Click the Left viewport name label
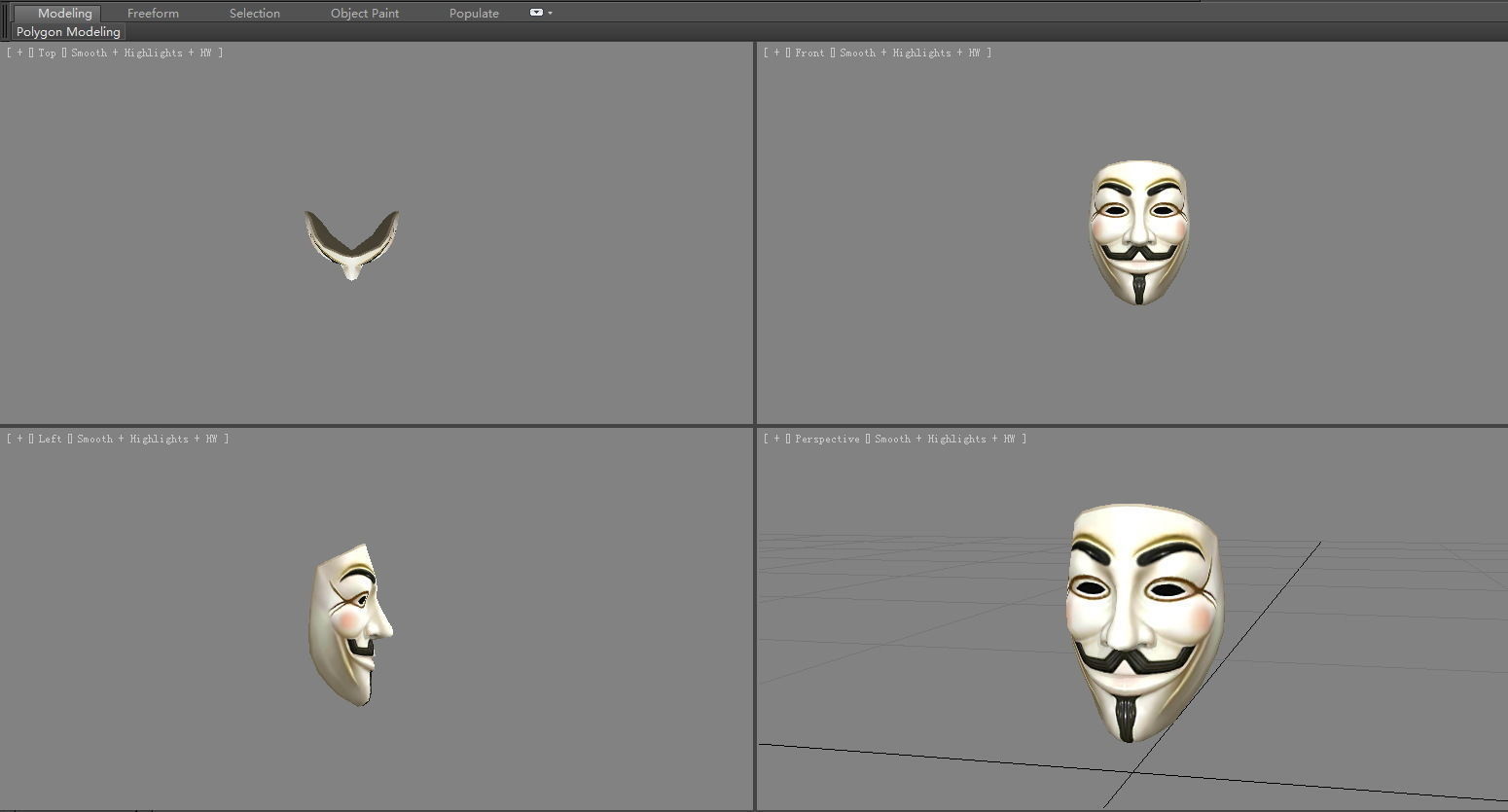 tap(50, 439)
